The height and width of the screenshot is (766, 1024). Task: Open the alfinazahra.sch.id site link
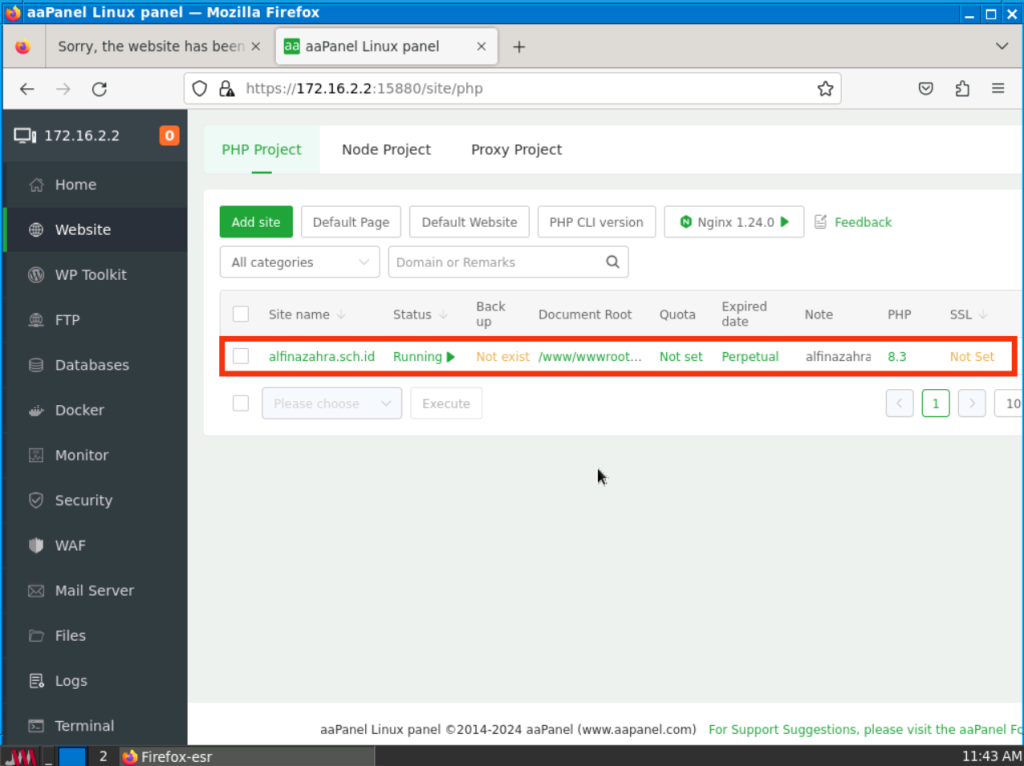click(321, 356)
